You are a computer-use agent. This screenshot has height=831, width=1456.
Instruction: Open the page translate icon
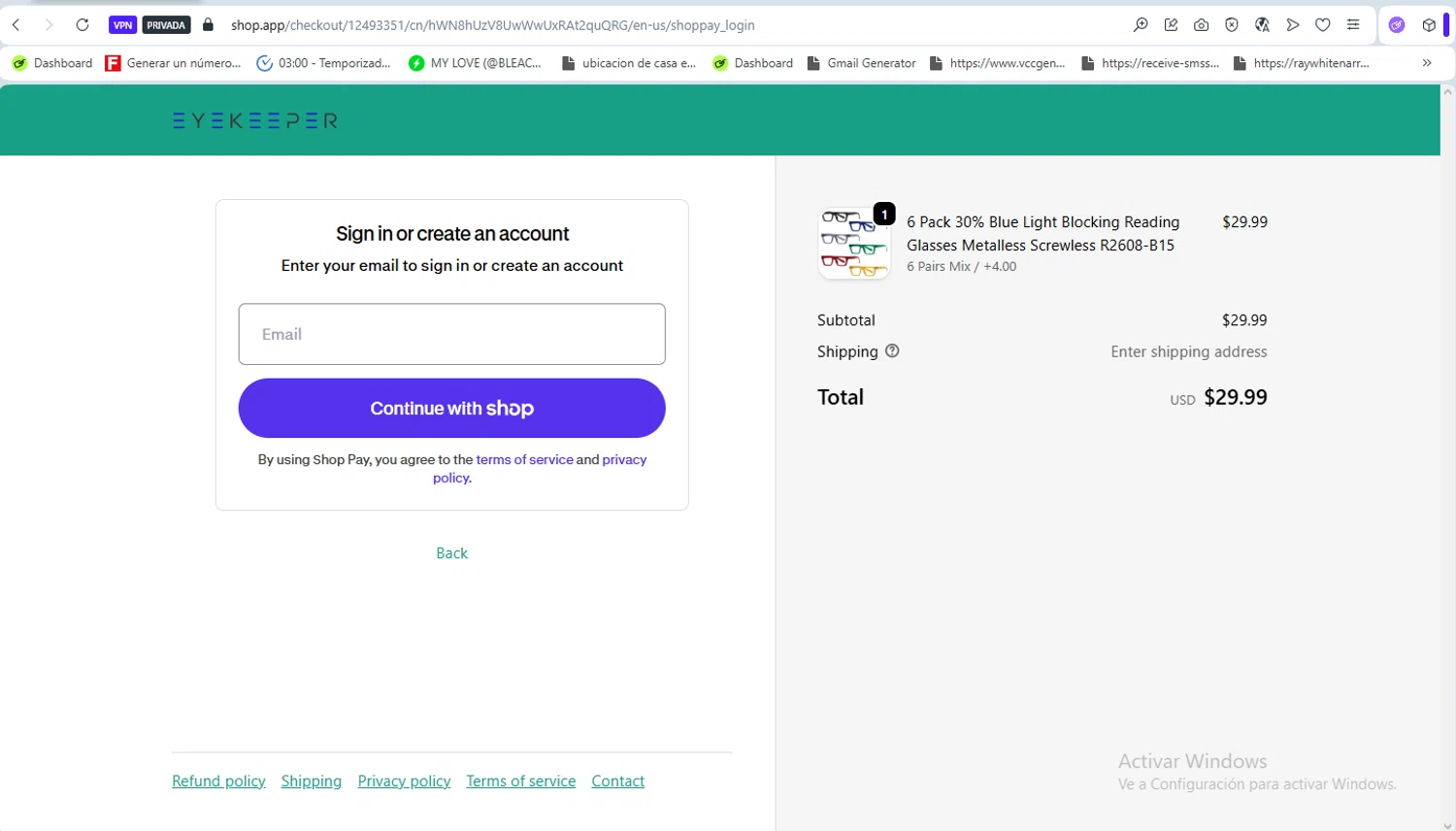[1262, 25]
